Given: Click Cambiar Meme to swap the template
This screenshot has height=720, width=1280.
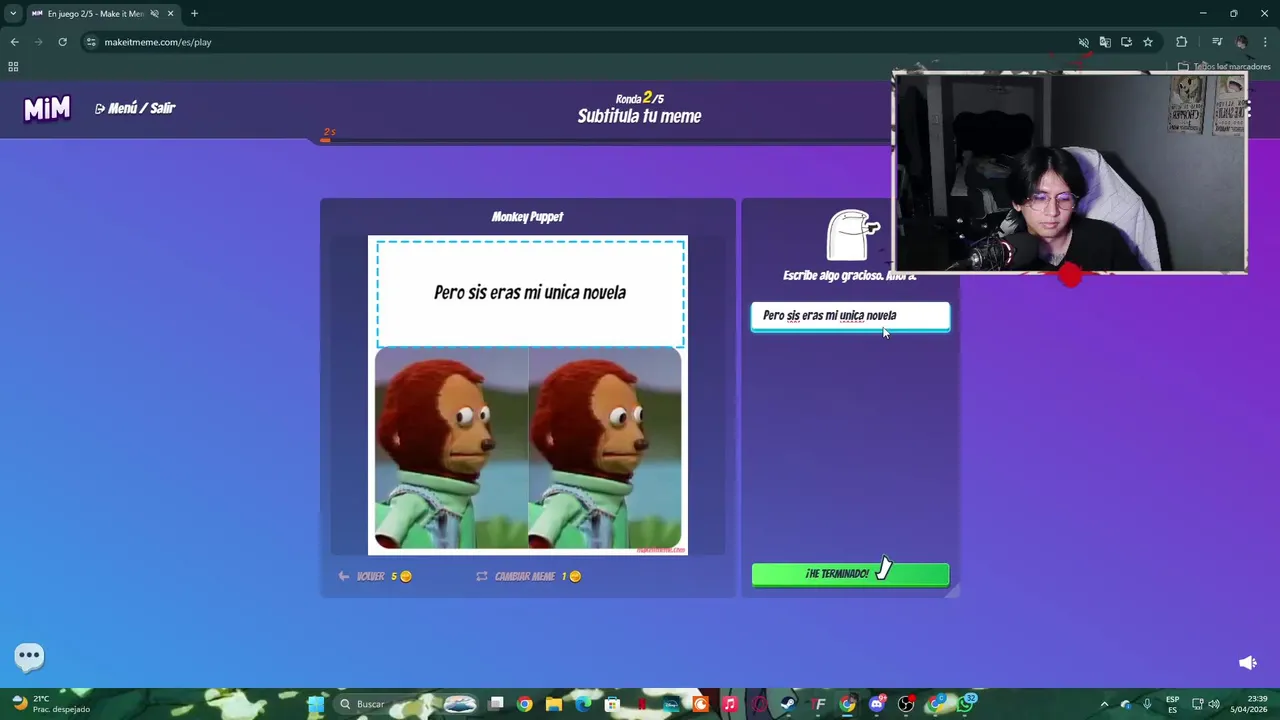Looking at the screenshot, I should (528, 576).
